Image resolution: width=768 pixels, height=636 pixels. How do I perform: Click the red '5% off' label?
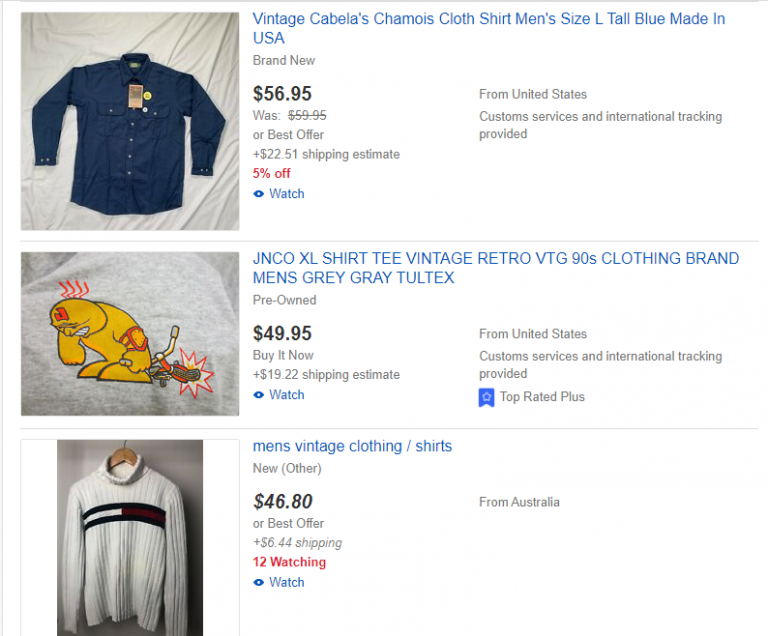click(273, 173)
